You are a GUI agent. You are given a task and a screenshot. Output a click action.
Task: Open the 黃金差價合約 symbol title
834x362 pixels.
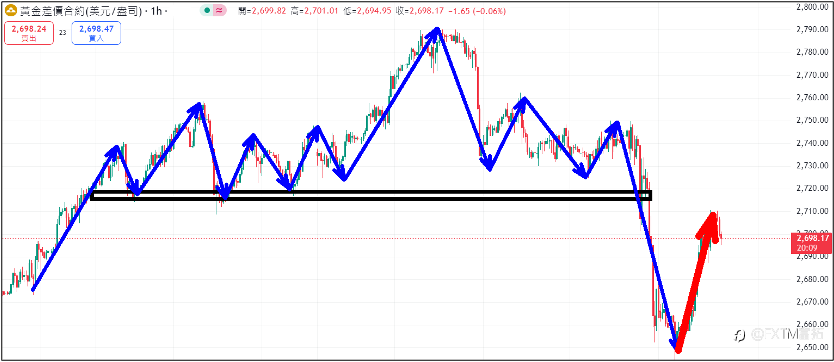tap(80, 11)
